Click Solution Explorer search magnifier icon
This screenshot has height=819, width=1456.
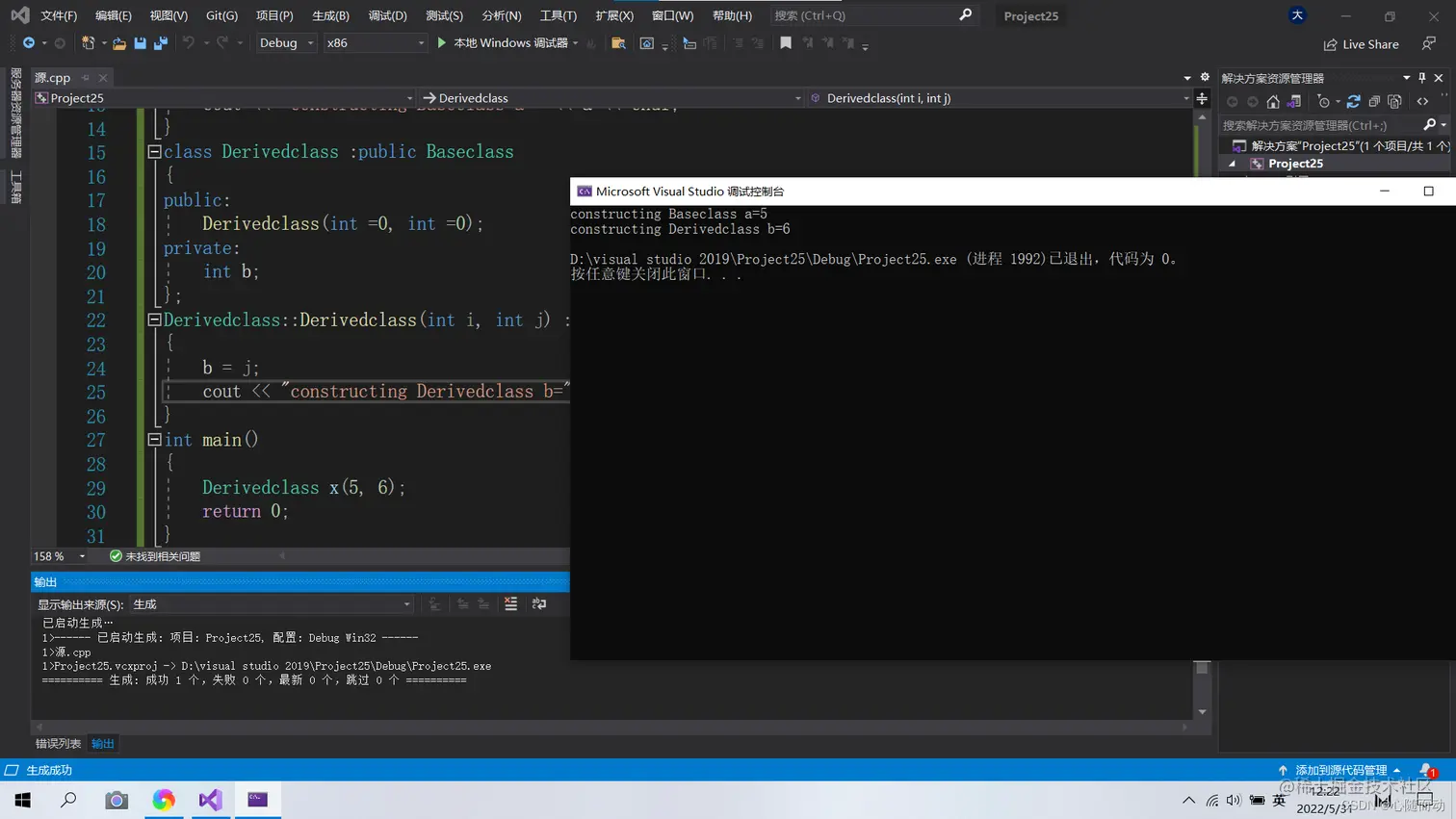tap(1430, 125)
